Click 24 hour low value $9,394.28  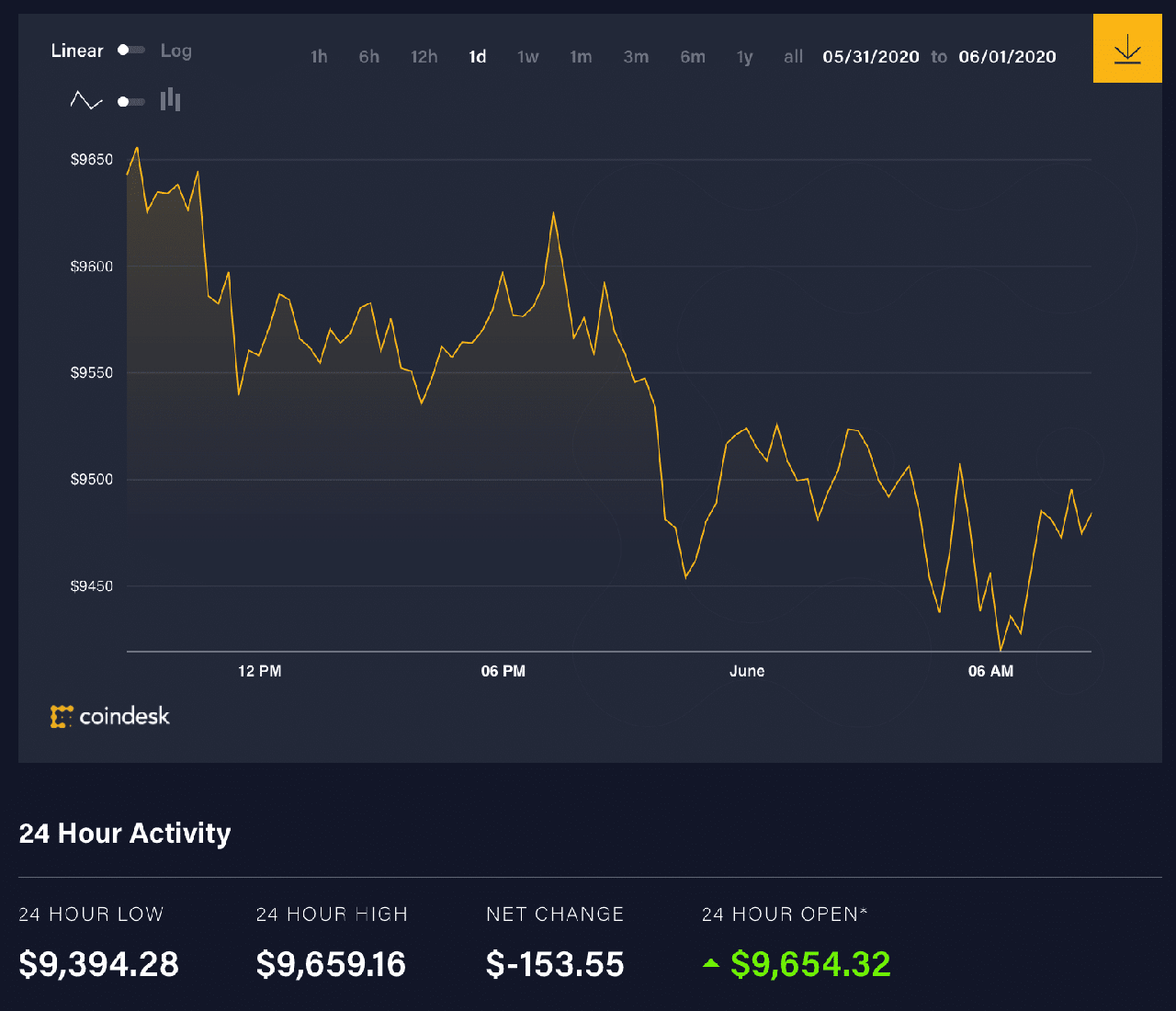coord(99,964)
